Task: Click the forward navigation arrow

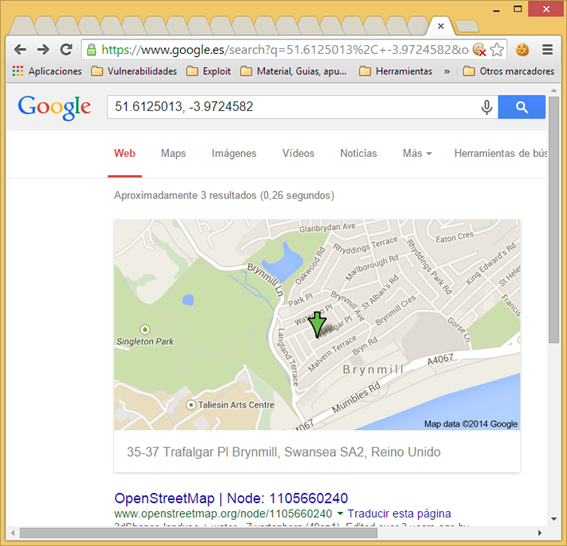Action: (43, 49)
